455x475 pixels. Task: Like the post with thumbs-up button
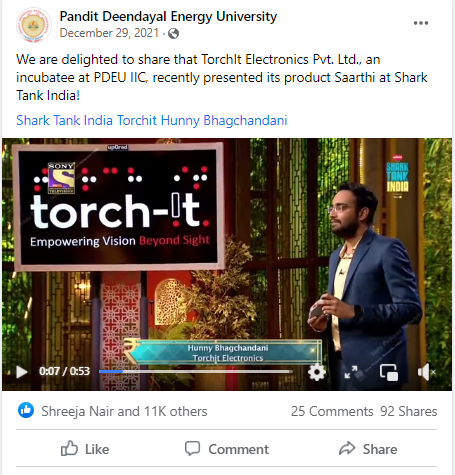pyautogui.click(x=85, y=449)
